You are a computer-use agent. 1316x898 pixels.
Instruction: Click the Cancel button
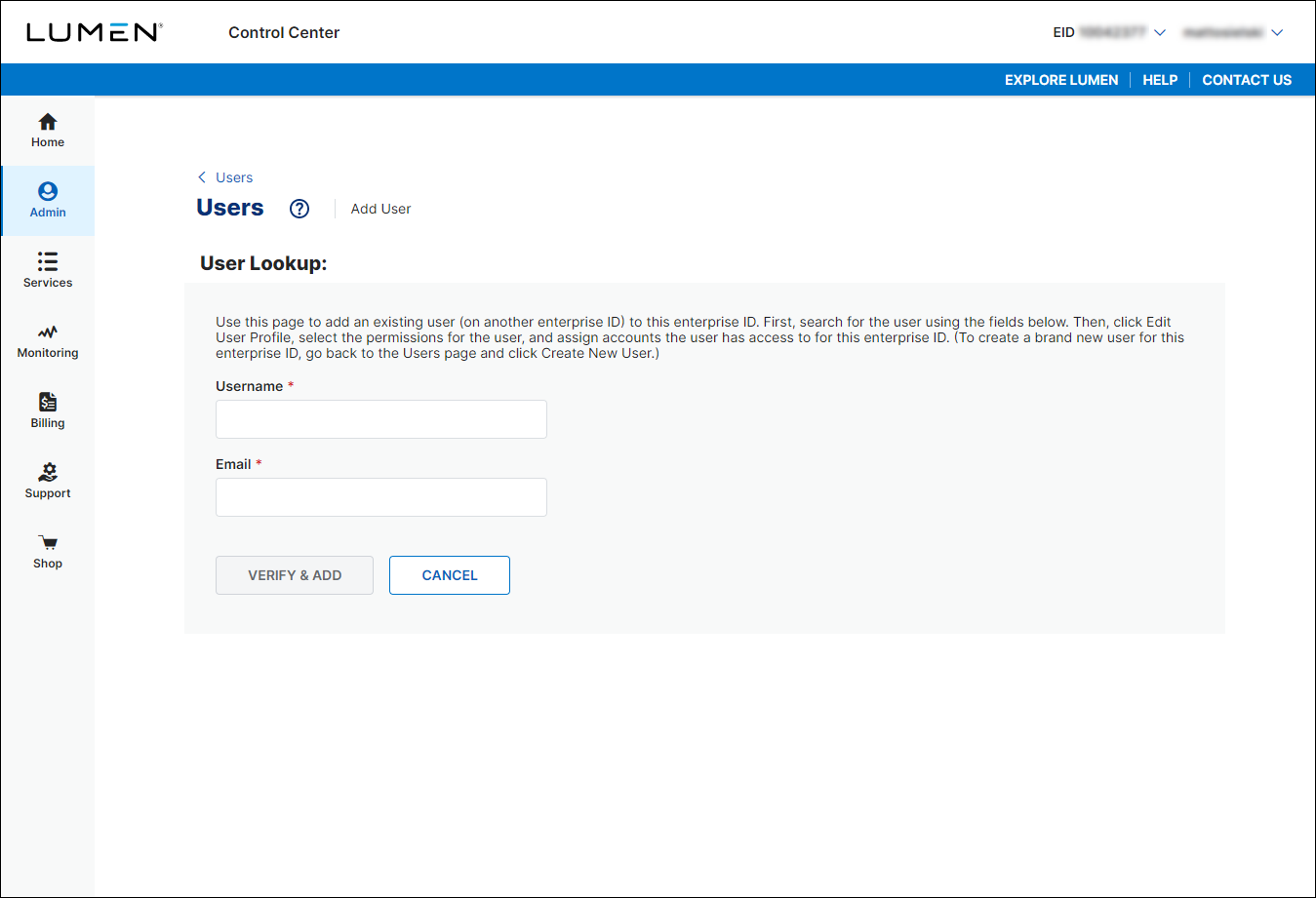pos(450,575)
